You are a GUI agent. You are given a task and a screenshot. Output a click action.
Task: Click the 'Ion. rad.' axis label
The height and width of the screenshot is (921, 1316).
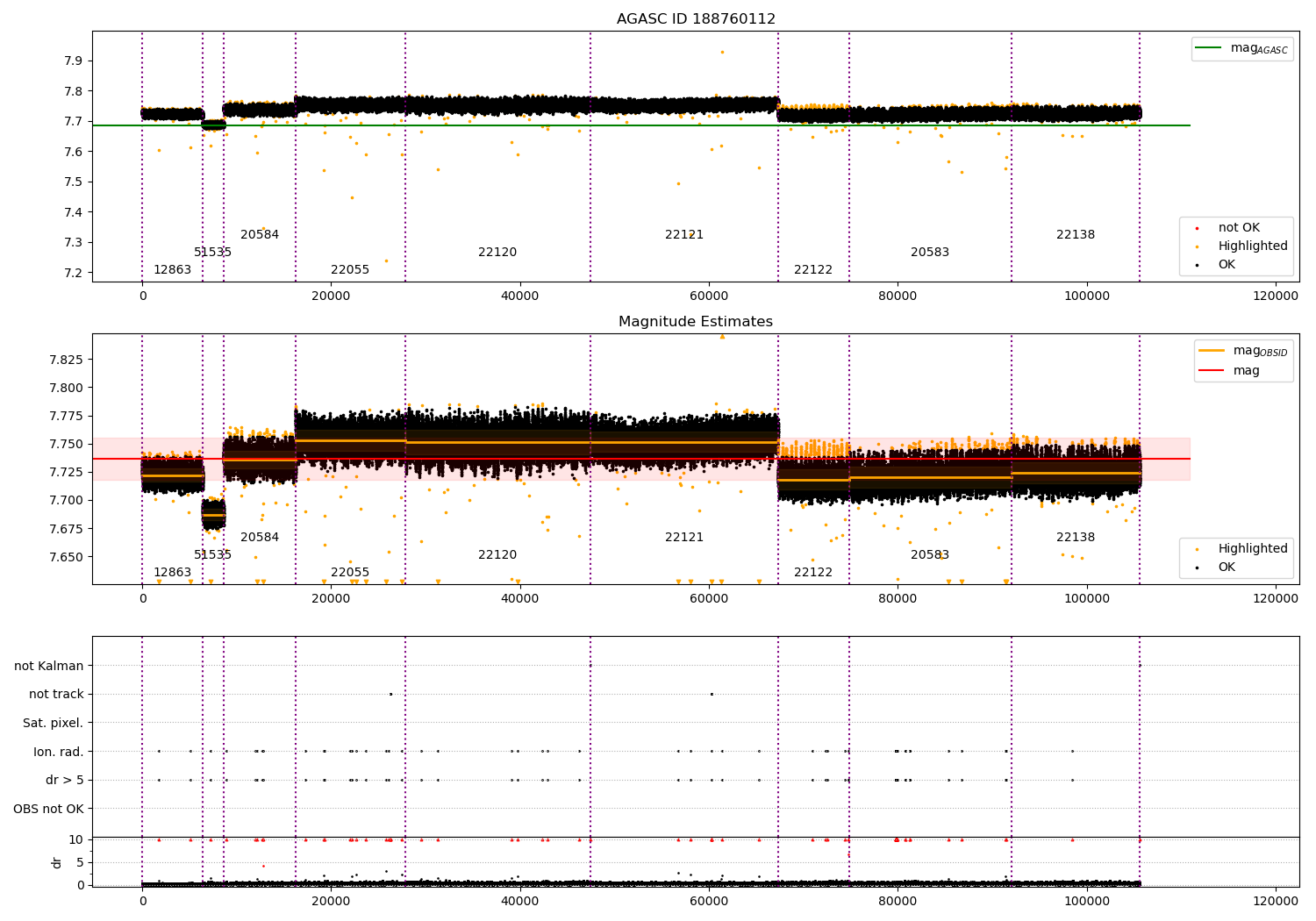tap(59, 753)
